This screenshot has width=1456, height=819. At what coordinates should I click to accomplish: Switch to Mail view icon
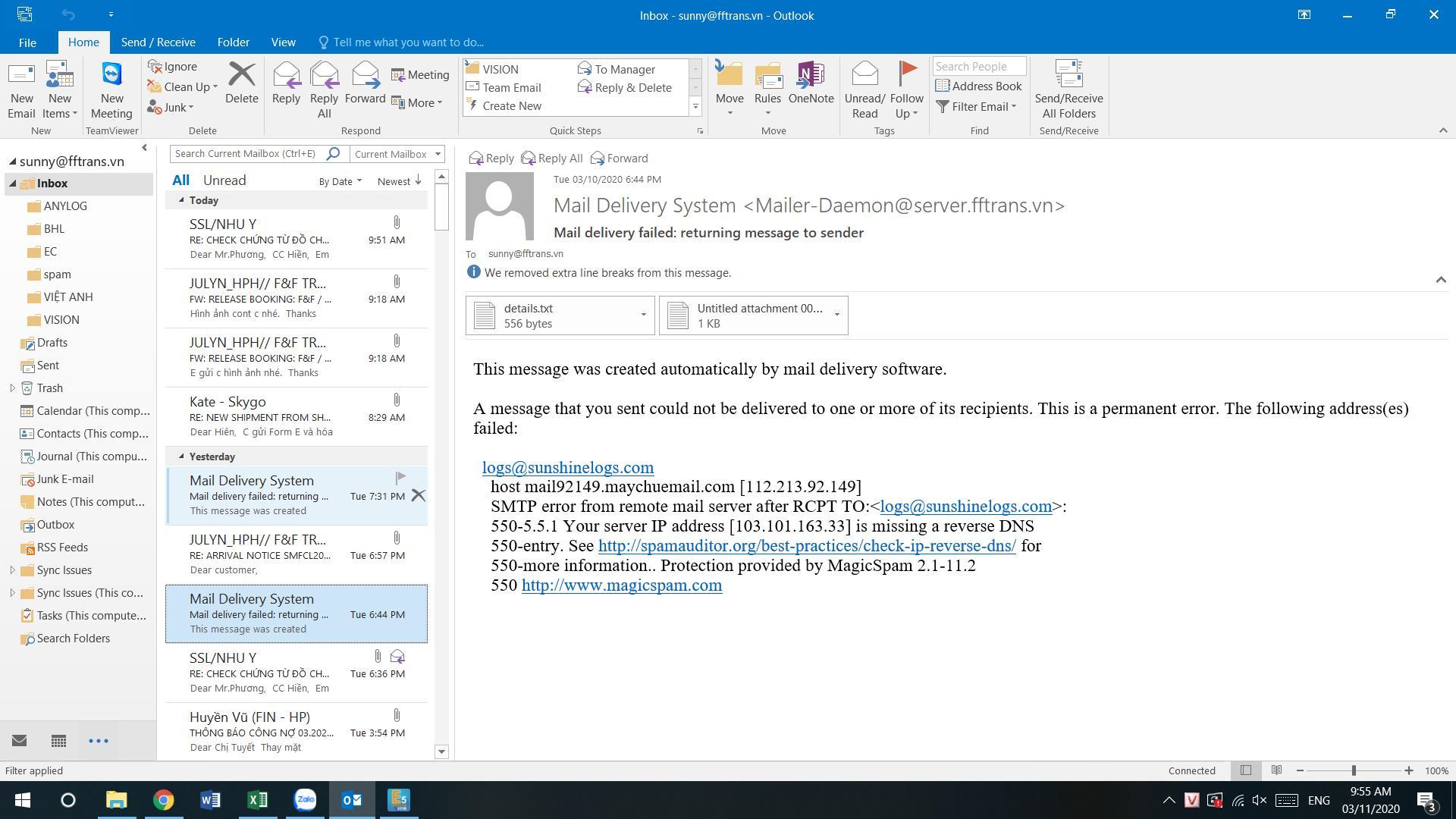(x=20, y=741)
